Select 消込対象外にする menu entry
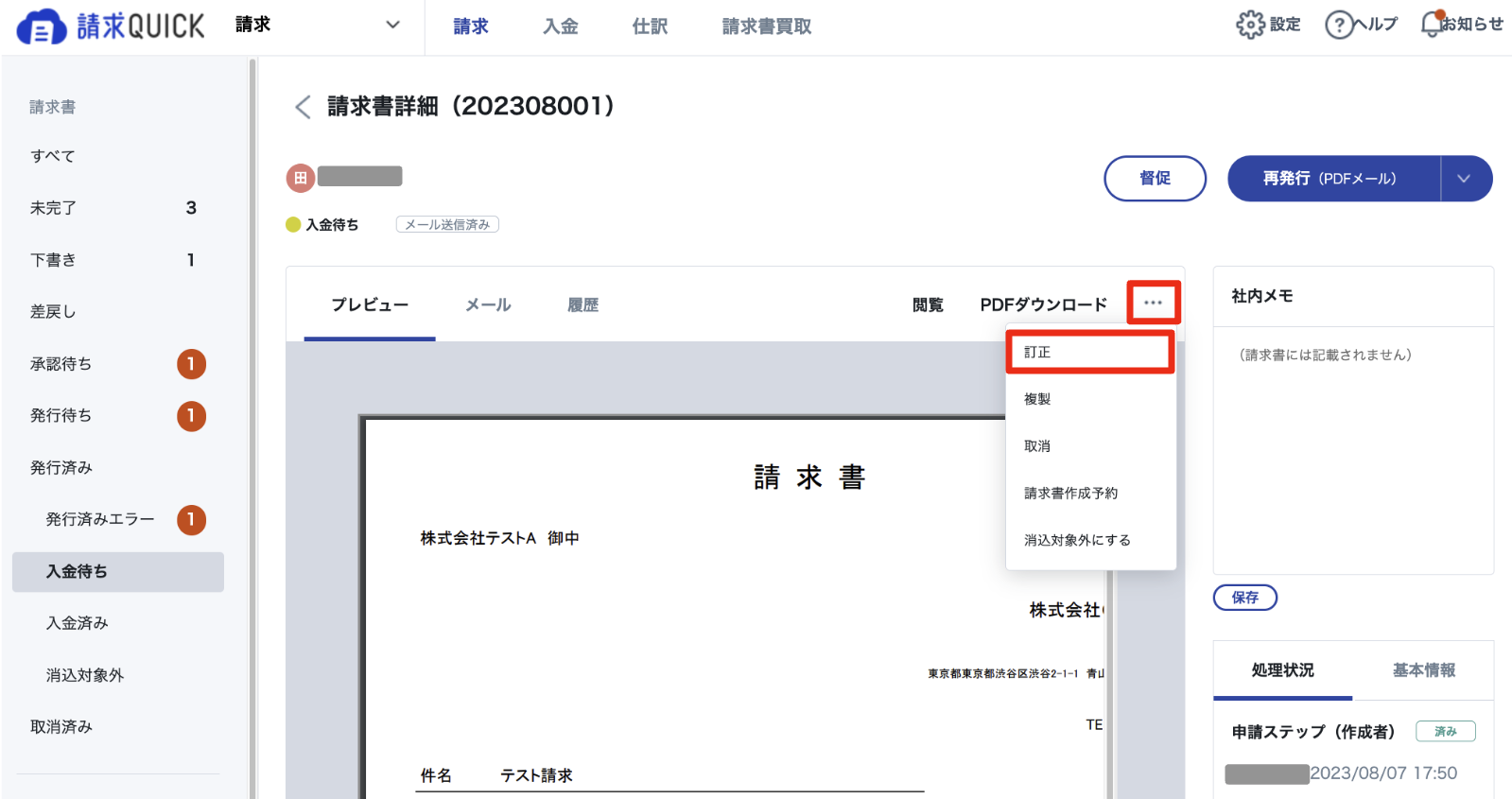This screenshot has width=1512, height=799. 1077,540
